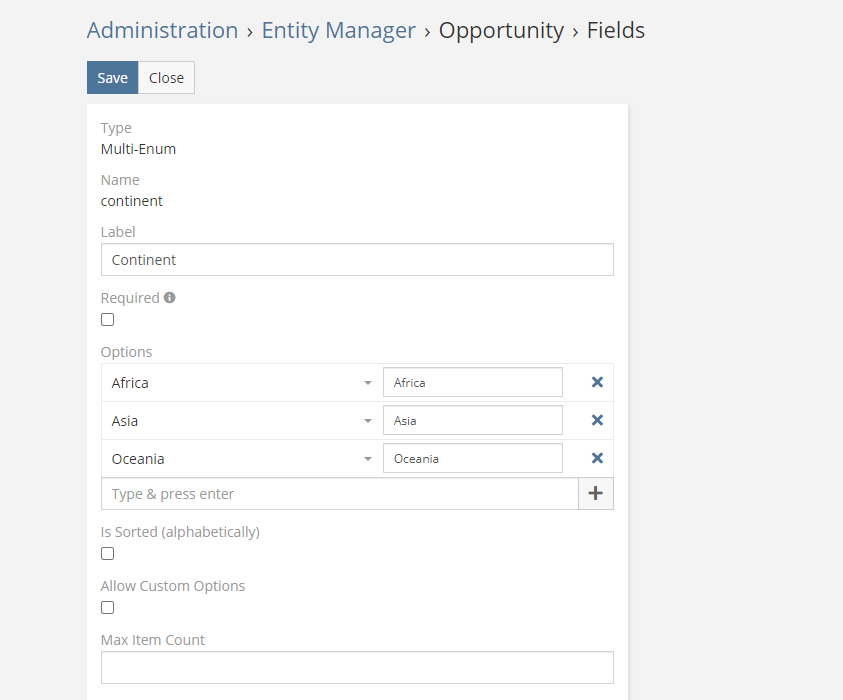Focus the 'Type & press enter' field
This screenshot has height=700, width=843.
[339, 494]
